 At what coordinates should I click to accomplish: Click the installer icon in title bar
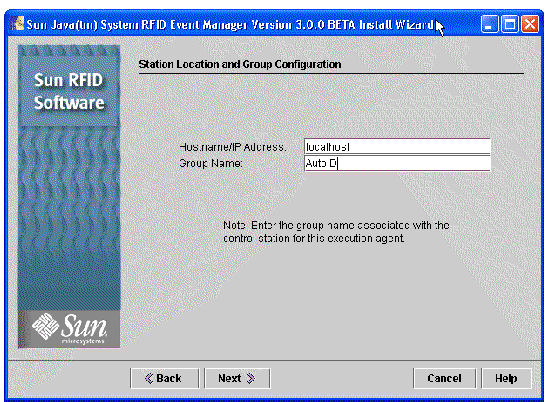pos(18,24)
